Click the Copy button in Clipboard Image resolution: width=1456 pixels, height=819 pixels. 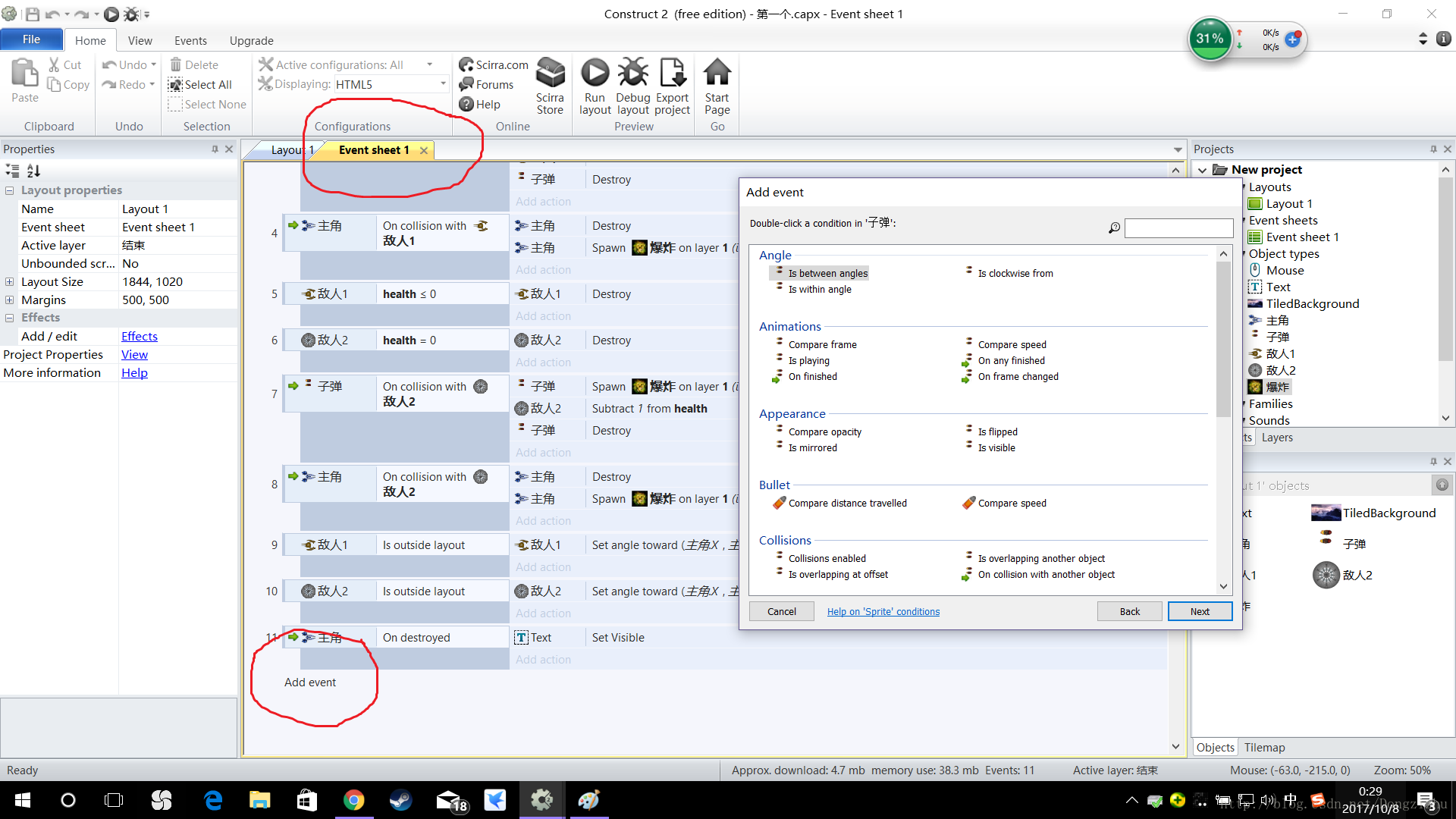[x=68, y=84]
